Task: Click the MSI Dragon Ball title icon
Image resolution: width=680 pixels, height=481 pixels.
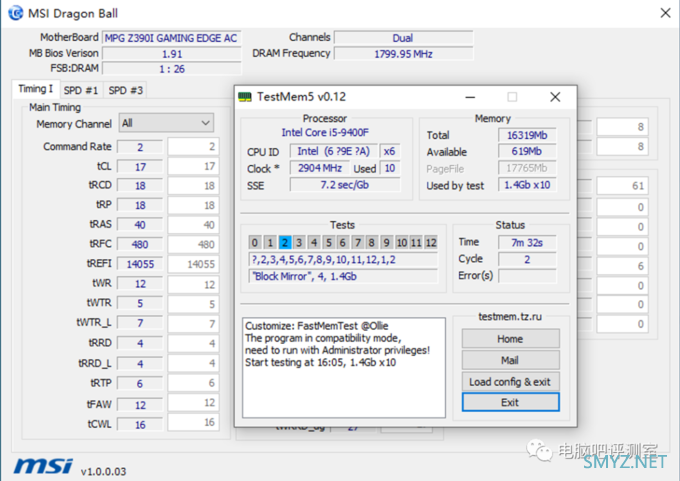Action: click(16, 13)
